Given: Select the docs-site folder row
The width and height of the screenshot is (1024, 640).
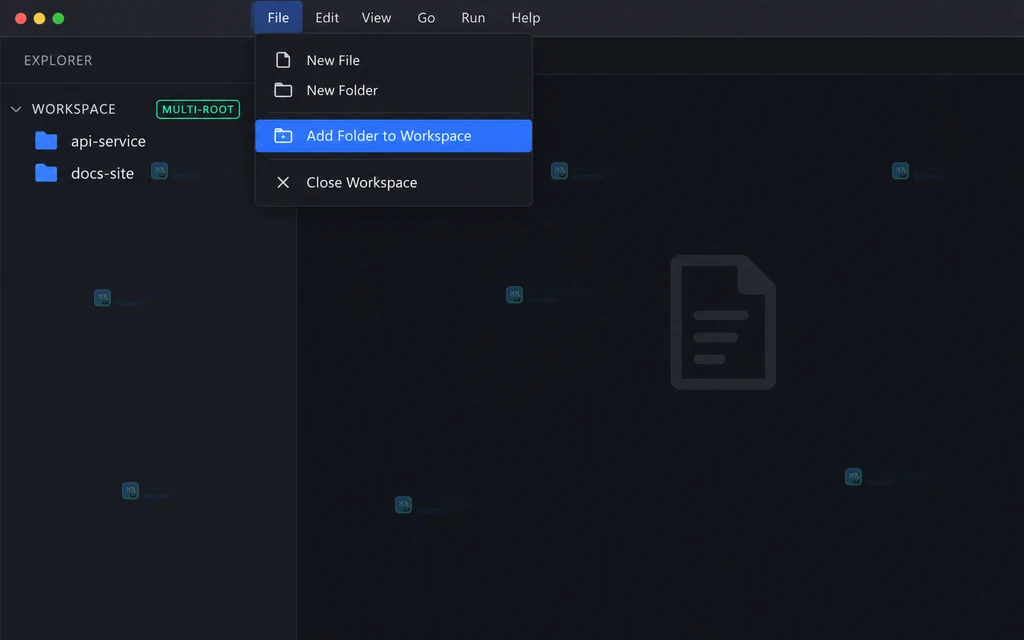Looking at the screenshot, I should (x=148, y=173).
